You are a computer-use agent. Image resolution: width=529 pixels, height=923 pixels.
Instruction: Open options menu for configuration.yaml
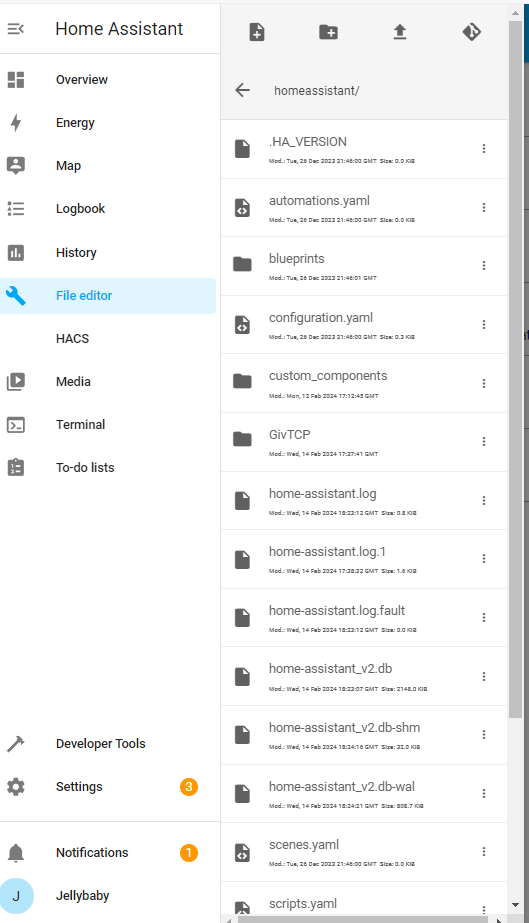(x=484, y=324)
